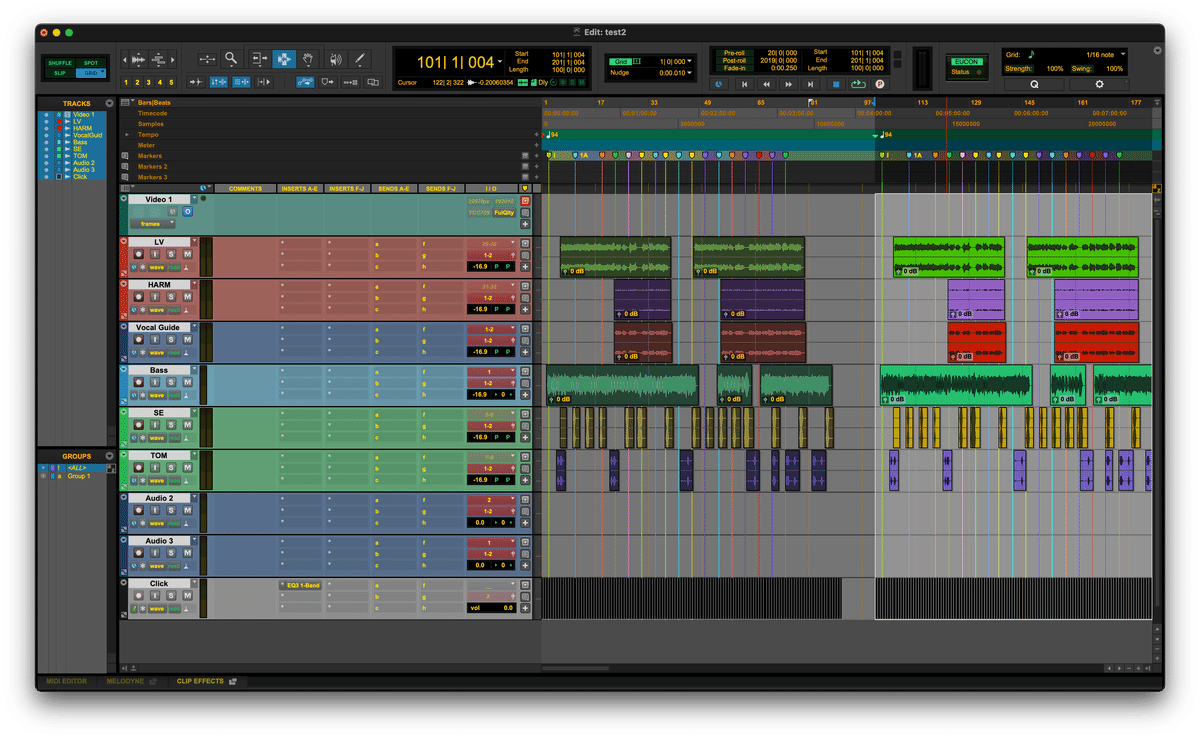The width and height of the screenshot is (1200, 738).
Task: Record-enable the LV track
Action: coord(139,255)
